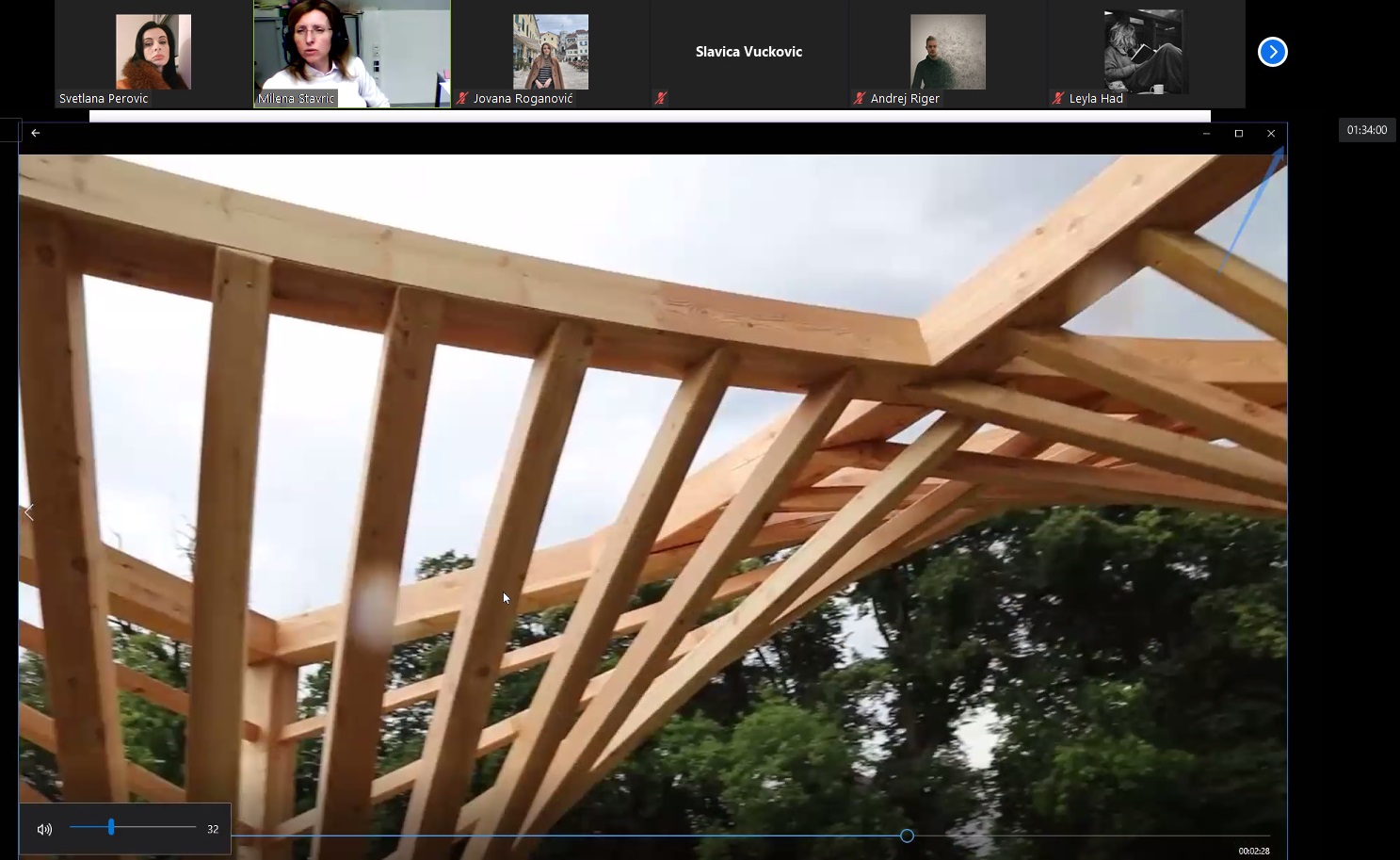Click muted mic icon beside Leyla Had
The image size is (1400, 860).
tap(1058, 98)
